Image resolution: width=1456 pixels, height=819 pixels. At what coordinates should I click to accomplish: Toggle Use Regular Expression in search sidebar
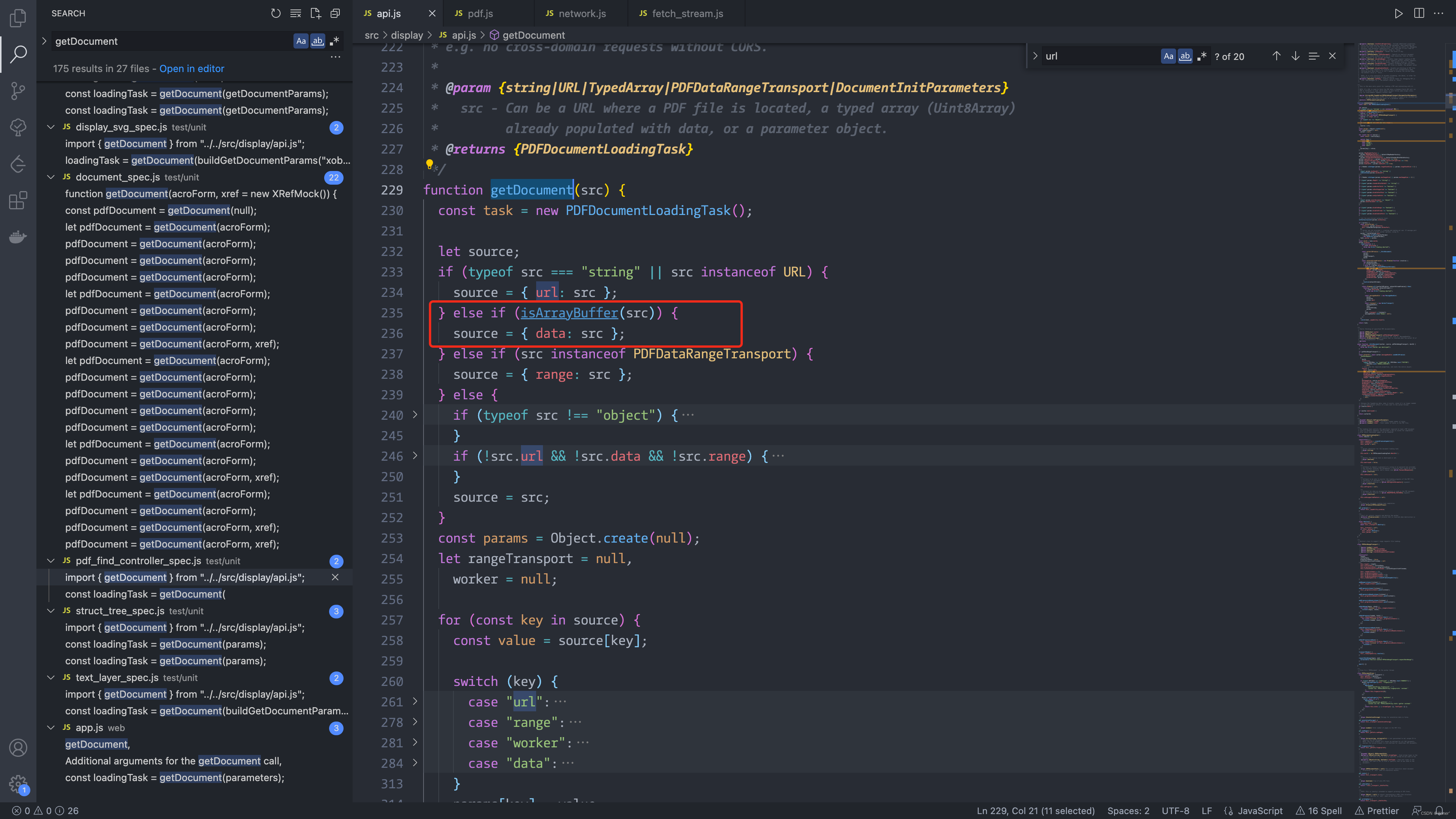point(334,41)
